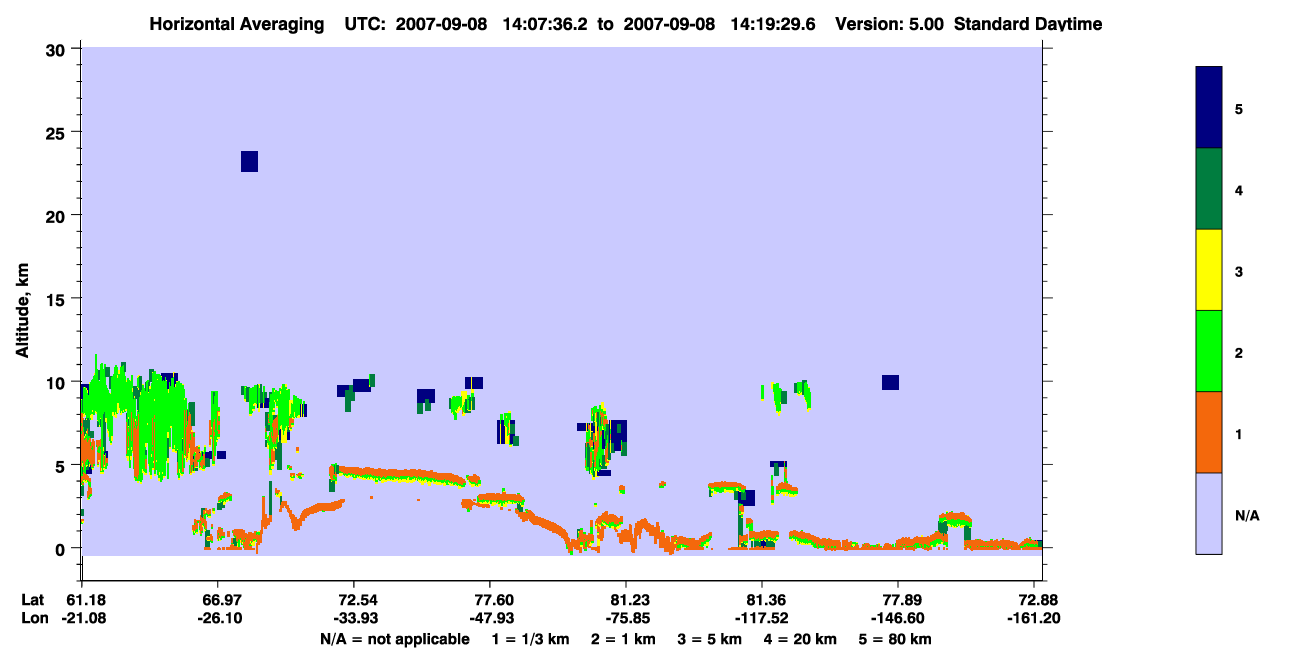The height and width of the screenshot is (667, 1300).
Task: Click the colorbar label '2'
Action: pos(1239,351)
